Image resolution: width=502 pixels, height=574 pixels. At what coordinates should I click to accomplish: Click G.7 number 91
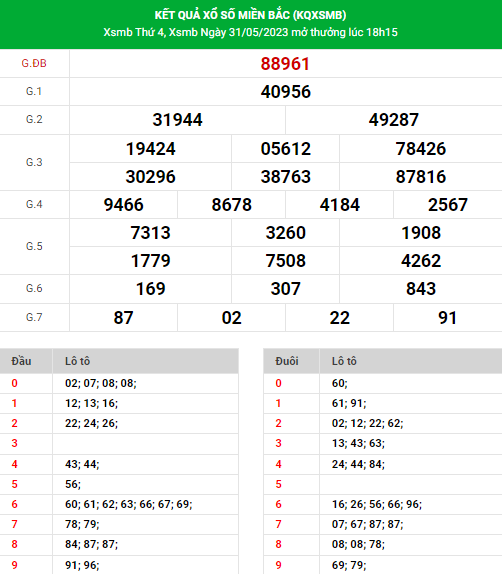pyautogui.click(x=447, y=317)
